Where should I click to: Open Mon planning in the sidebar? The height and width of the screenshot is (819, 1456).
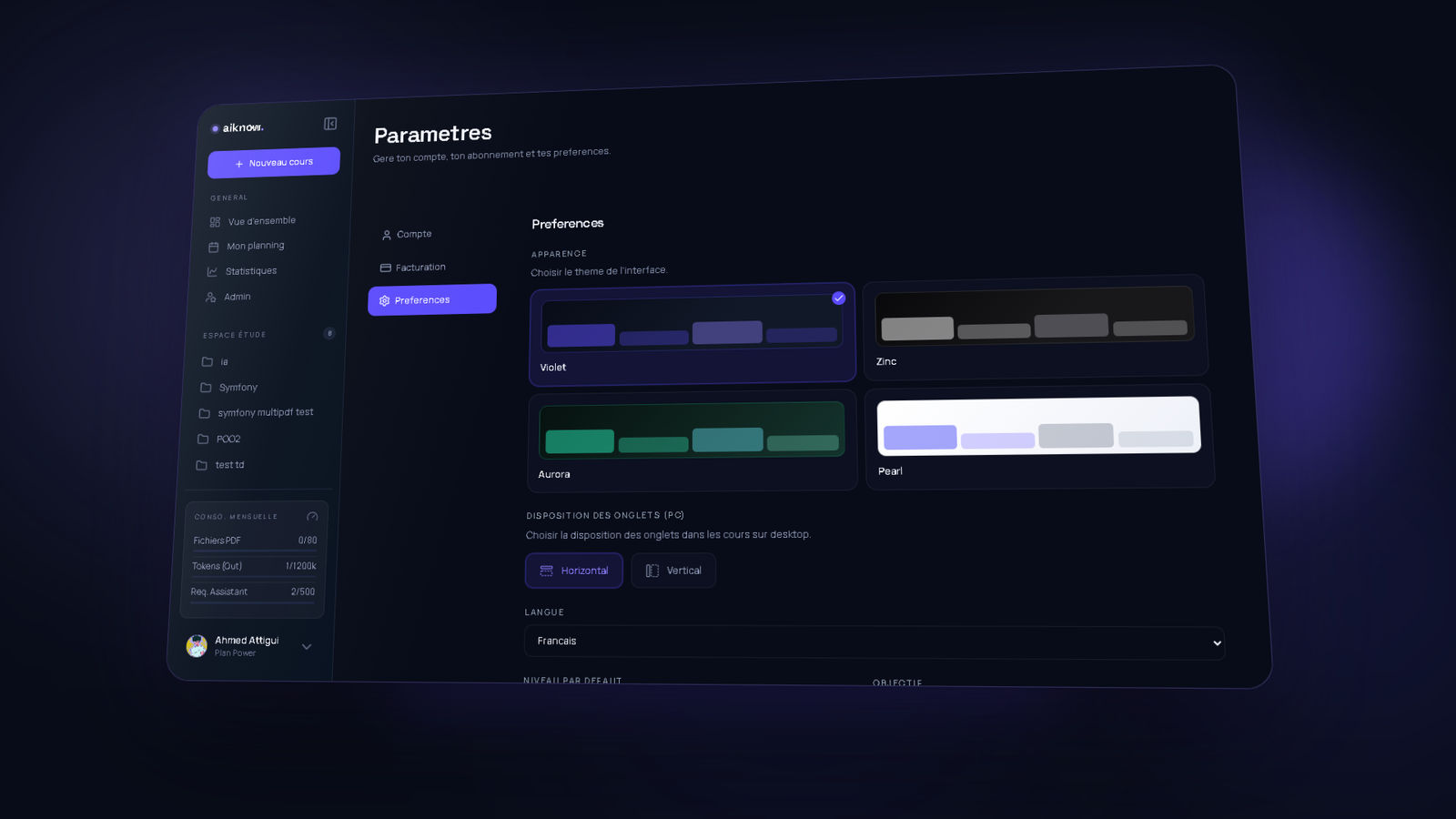tap(246, 246)
